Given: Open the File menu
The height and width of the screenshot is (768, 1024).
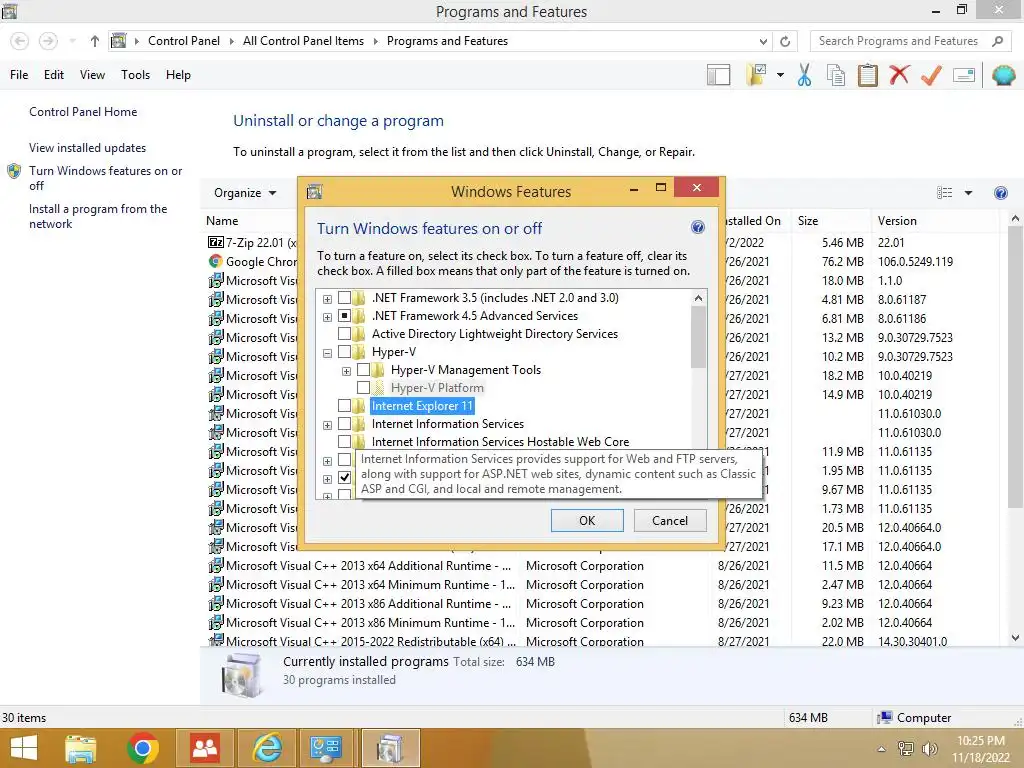Looking at the screenshot, I should click(x=19, y=74).
